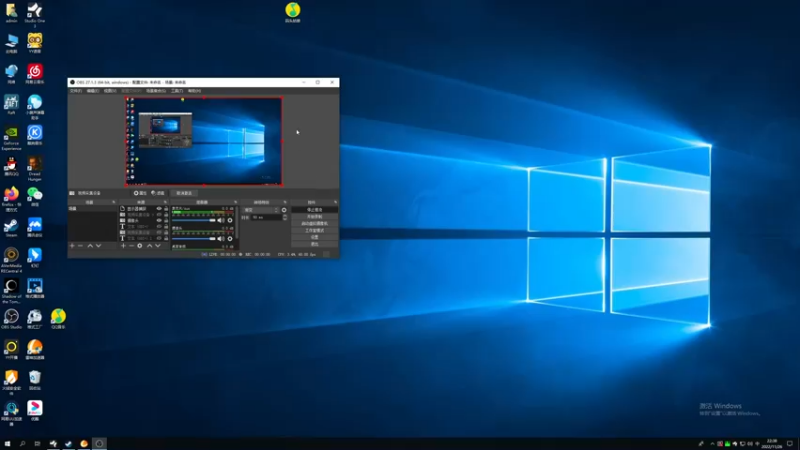Open OBS 设置 settings button

tap(314, 237)
